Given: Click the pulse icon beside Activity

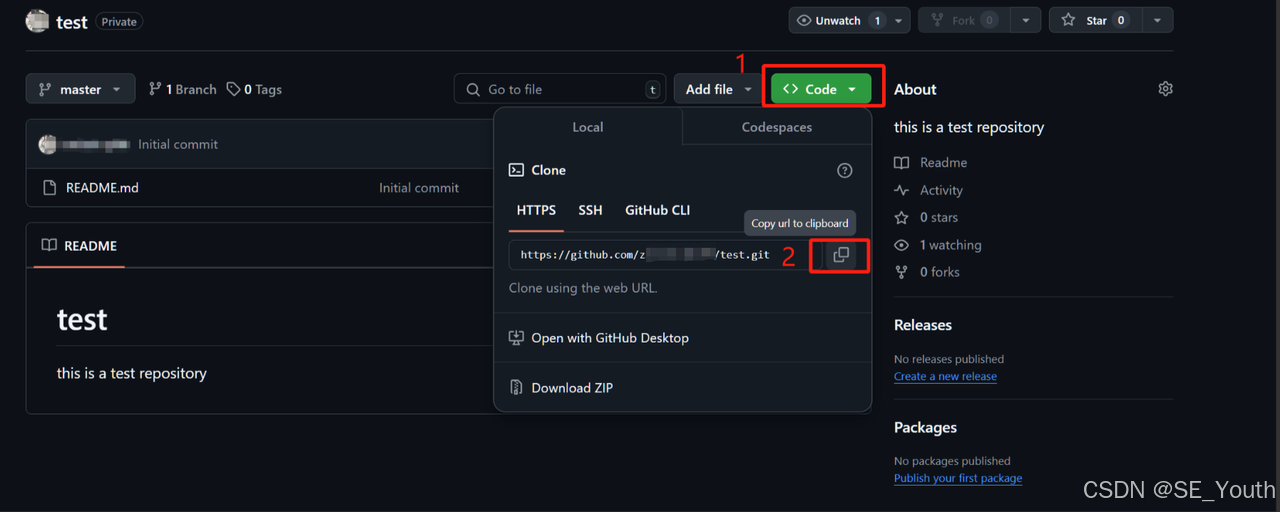Looking at the screenshot, I should (902, 190).
